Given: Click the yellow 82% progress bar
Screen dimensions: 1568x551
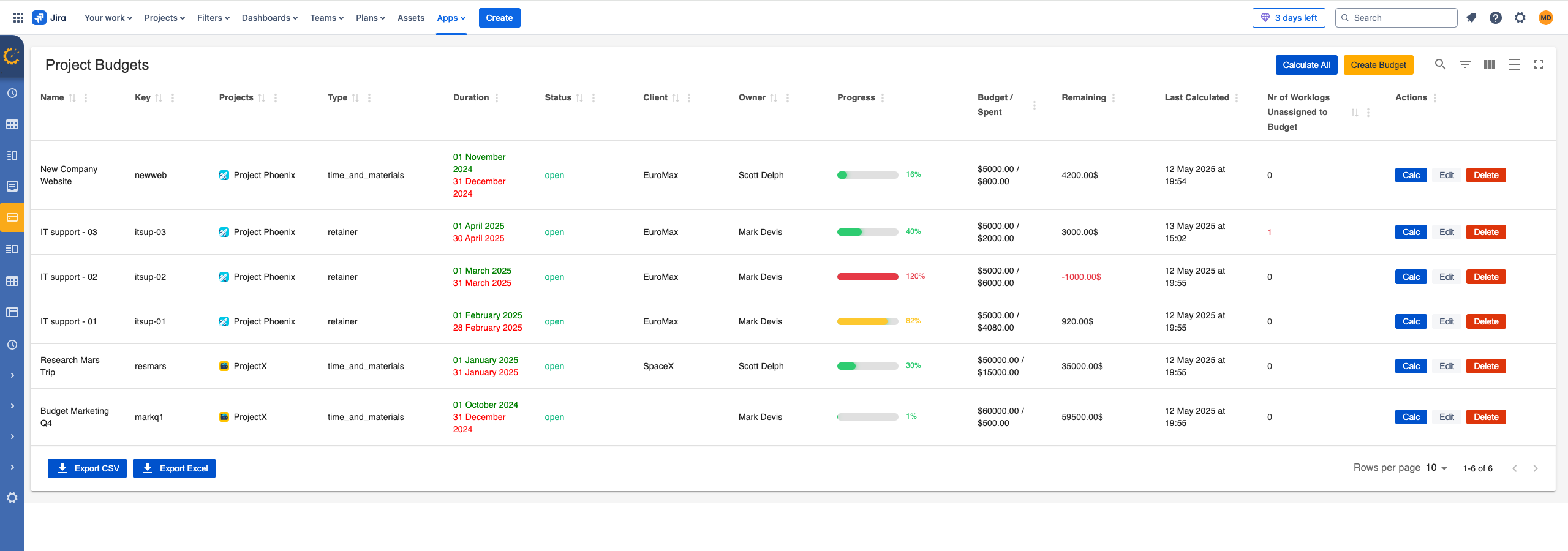Looking at the screenshot, I should tap(868, 321).
